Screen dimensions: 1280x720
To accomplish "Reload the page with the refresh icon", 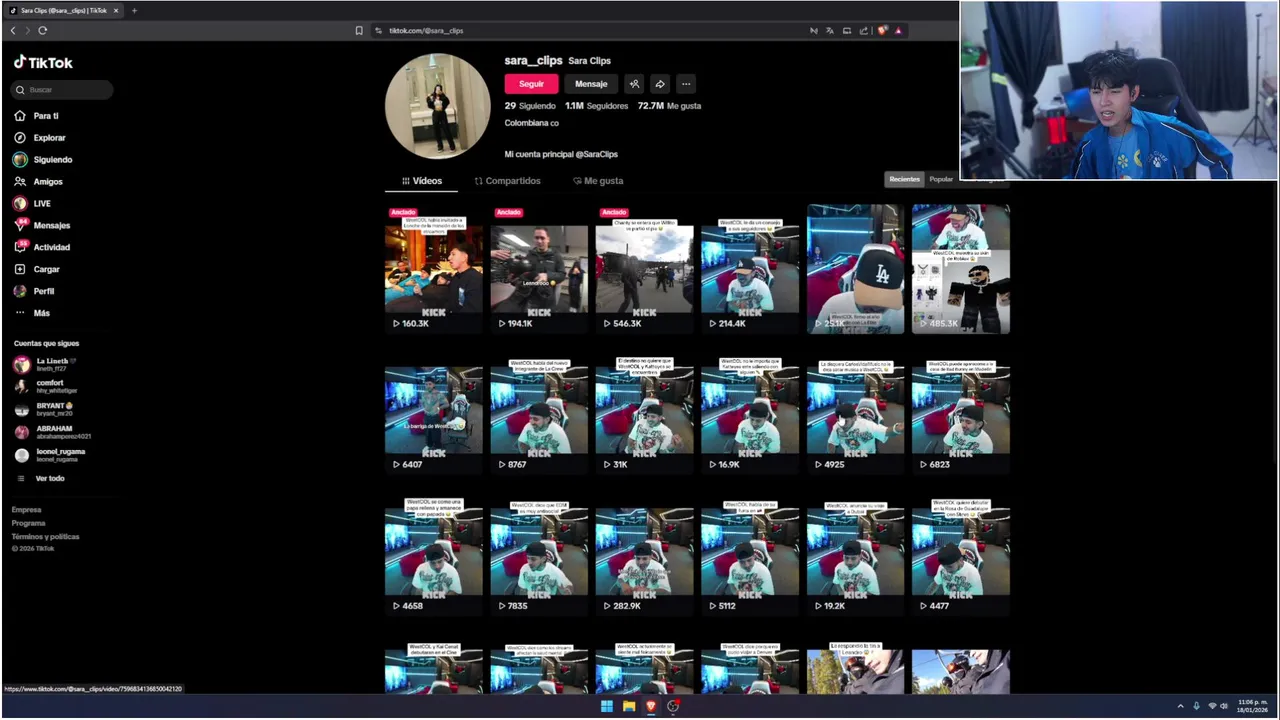I will coord(43,31).
